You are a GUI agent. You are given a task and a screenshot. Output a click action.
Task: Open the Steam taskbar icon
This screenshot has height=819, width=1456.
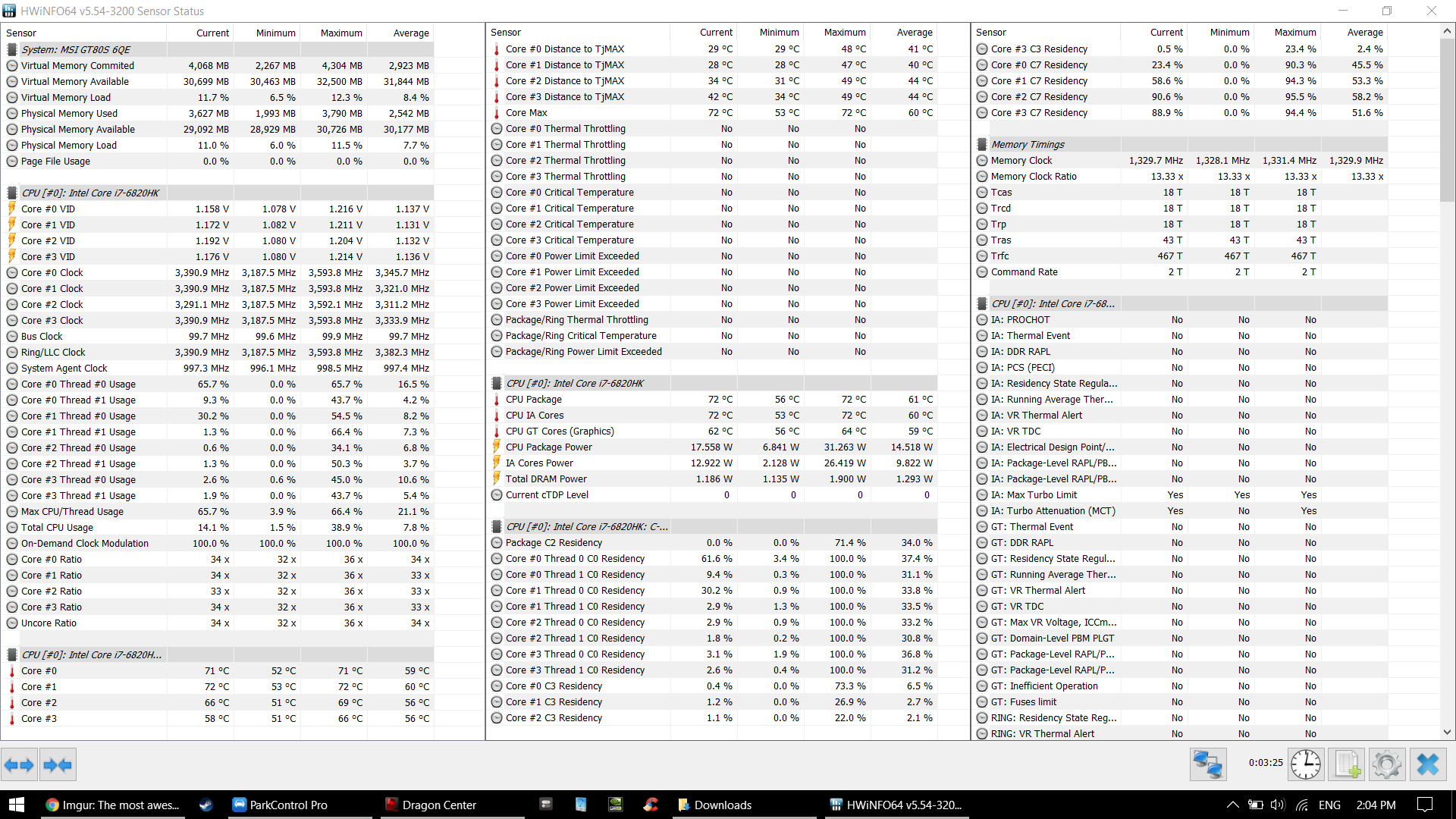(x=206, y=805)
